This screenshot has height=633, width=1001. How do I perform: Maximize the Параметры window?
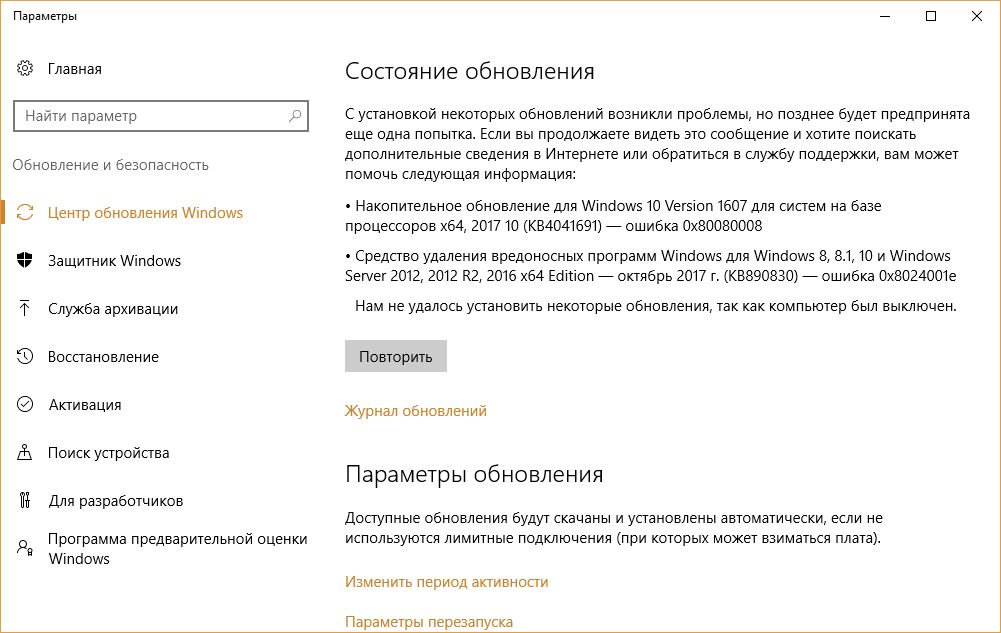click(931, 16)
